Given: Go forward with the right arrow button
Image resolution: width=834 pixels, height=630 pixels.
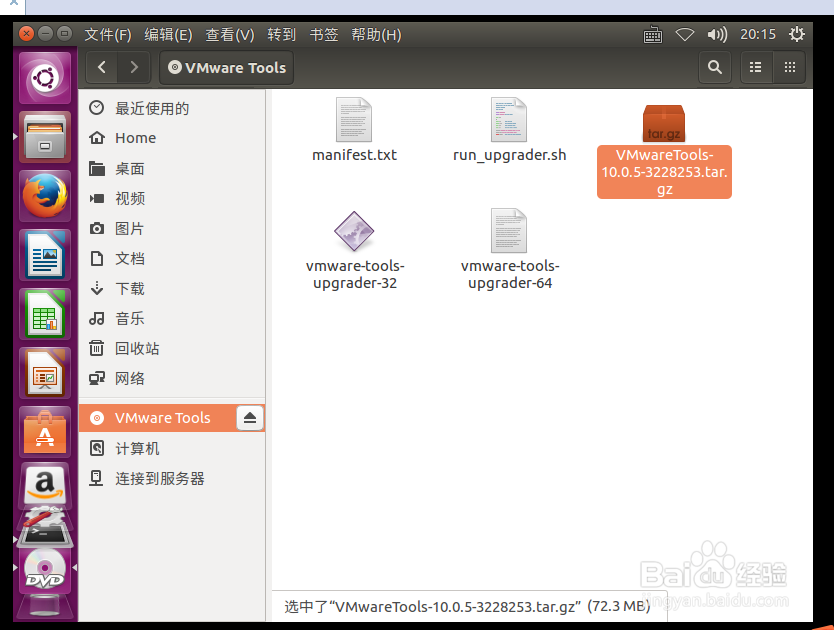Looking at the screenshot, I should pyautogui.click(x=134, y=68).
